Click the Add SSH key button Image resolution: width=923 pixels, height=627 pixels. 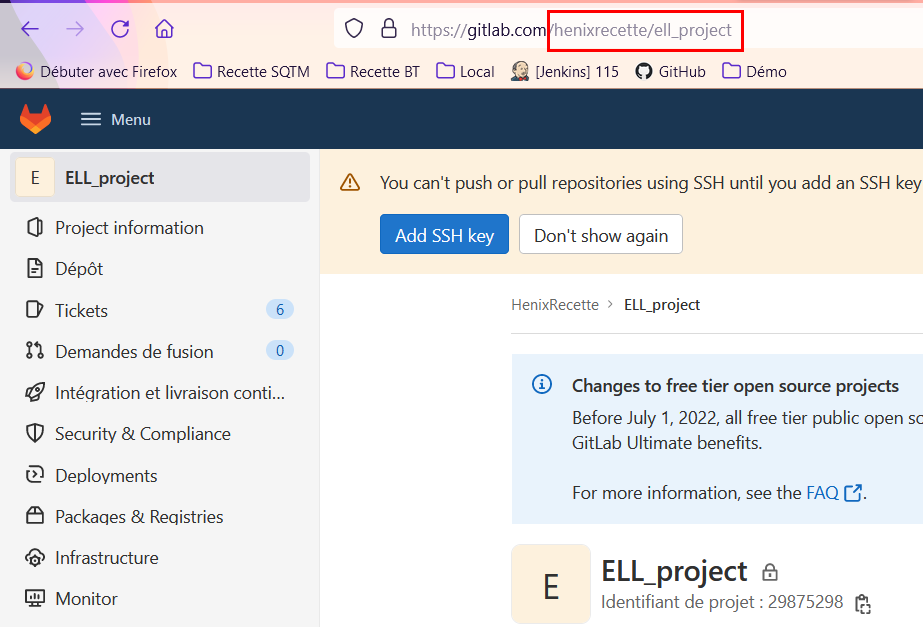click(444, 234)
